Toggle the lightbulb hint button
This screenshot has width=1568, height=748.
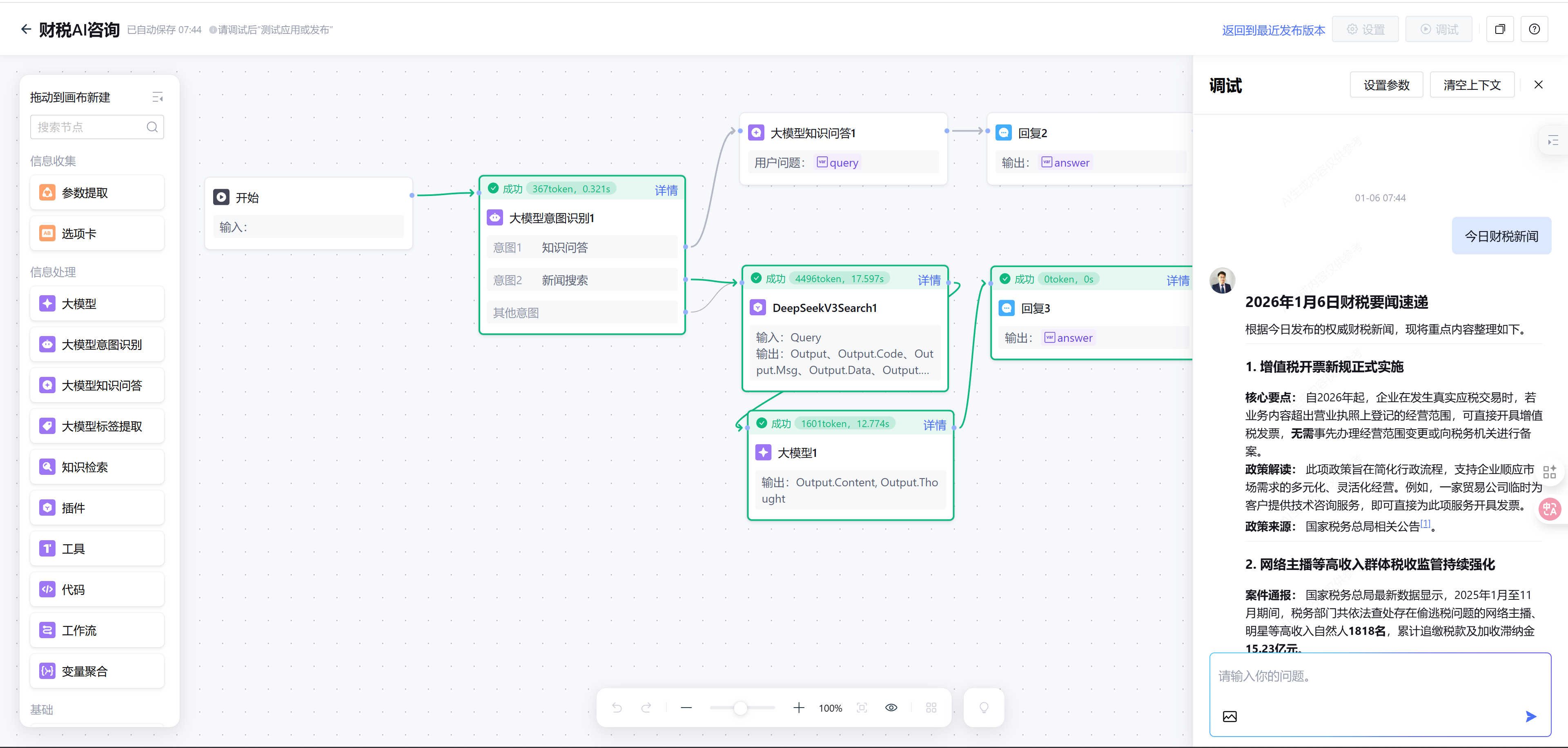click(984, 707)
